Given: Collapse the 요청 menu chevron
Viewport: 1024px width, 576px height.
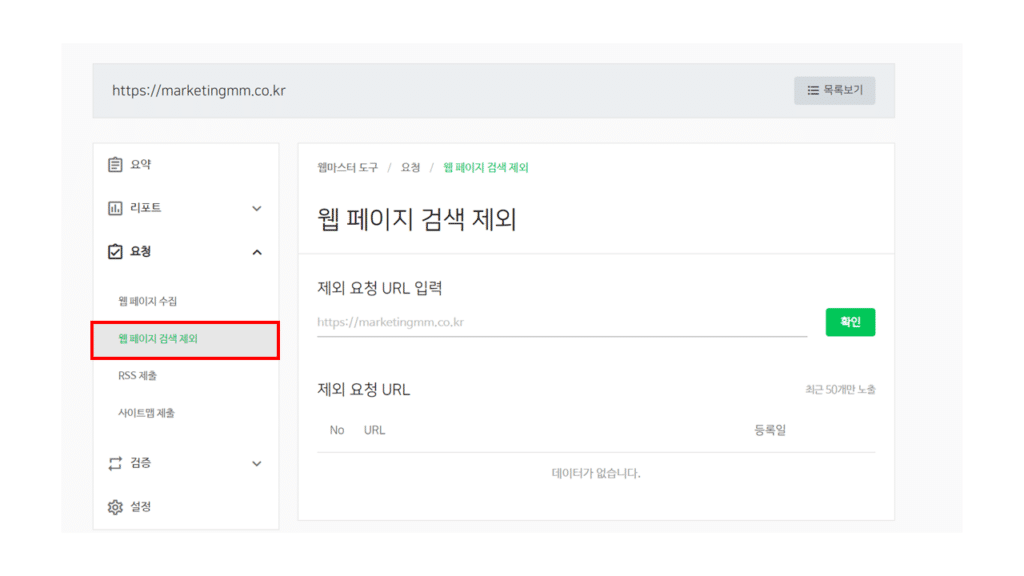Looking at the screenshot, I should 257,252.
